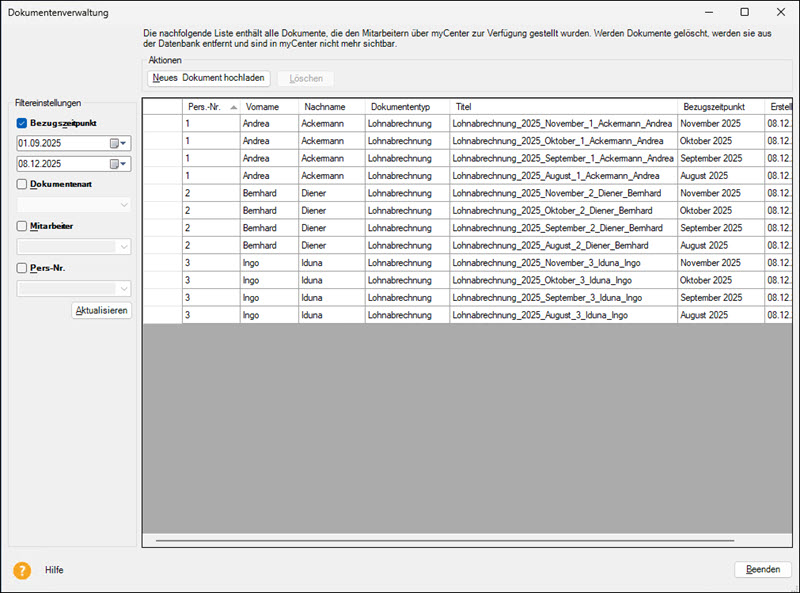
Task: Click row selector of Iduna August row
Action: click(x=162, y=315)
